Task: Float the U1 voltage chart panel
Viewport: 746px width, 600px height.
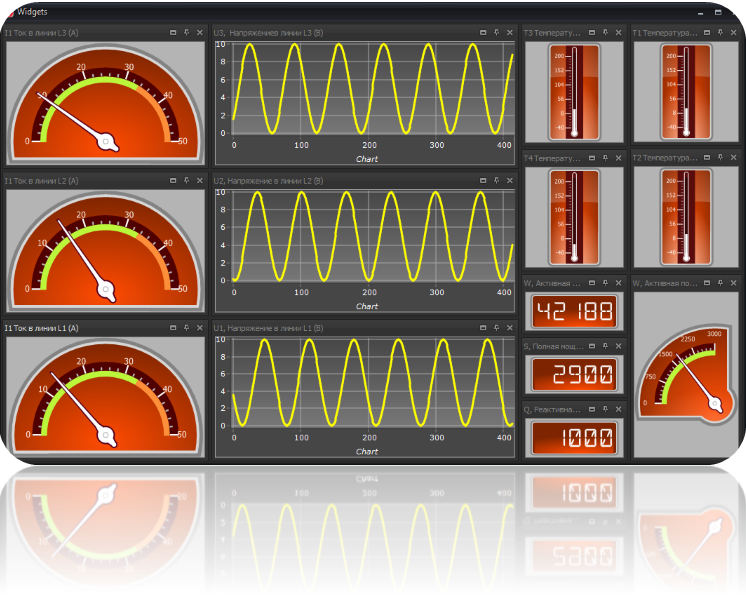Action: coord(483,328)
